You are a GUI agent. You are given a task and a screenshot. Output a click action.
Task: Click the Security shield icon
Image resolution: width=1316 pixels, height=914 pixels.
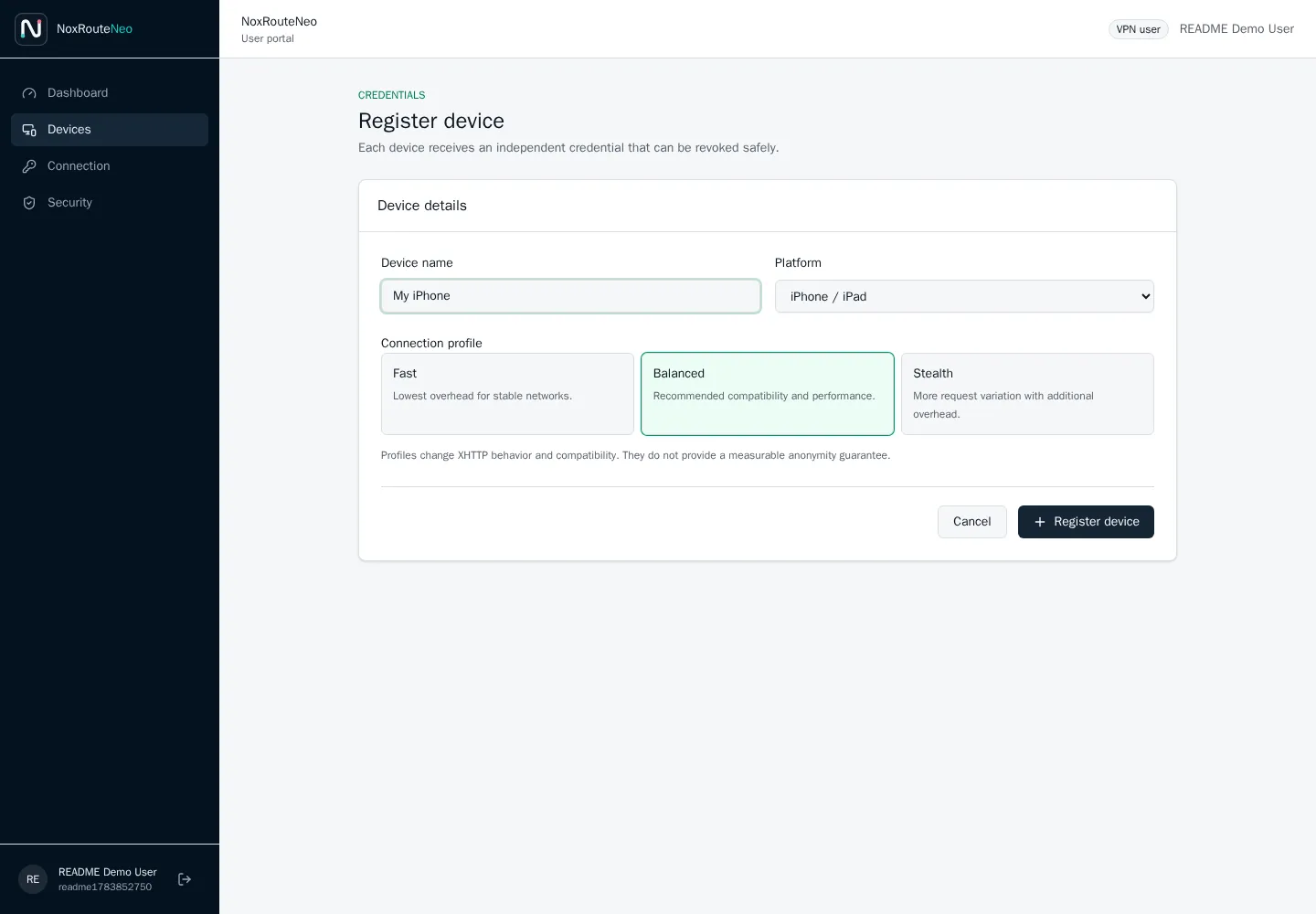click(x=29, y=203)
